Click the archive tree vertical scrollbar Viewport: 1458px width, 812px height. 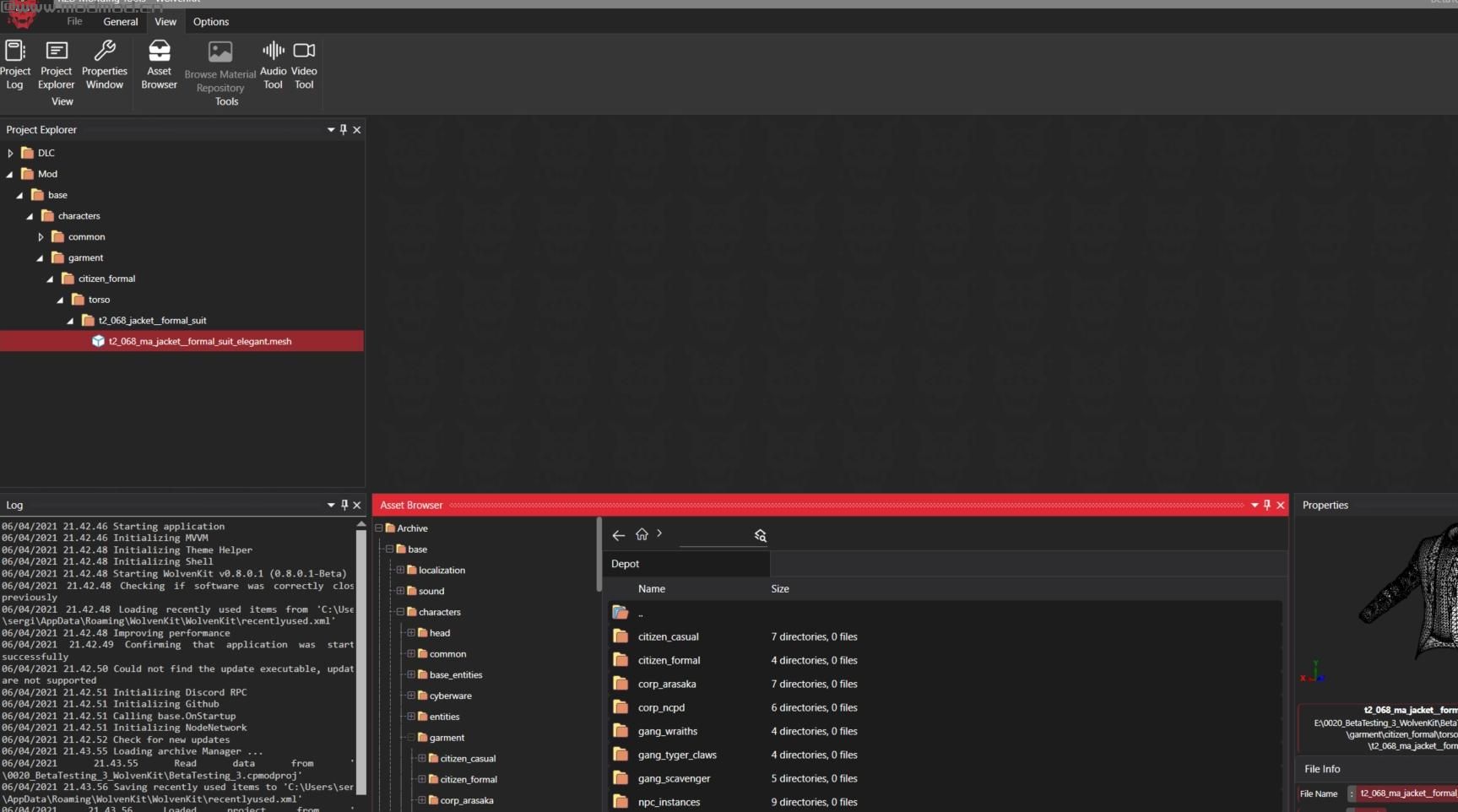599,555
